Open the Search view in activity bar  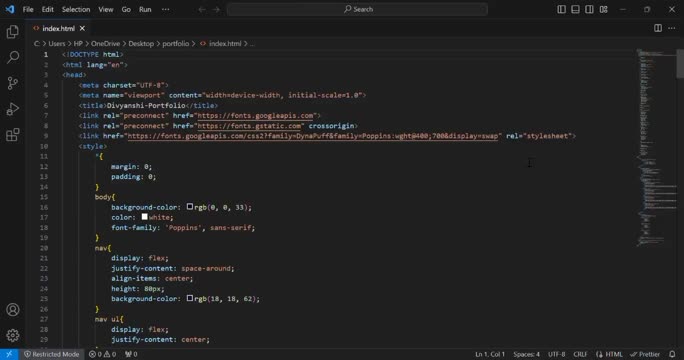[x=13, y=57]
